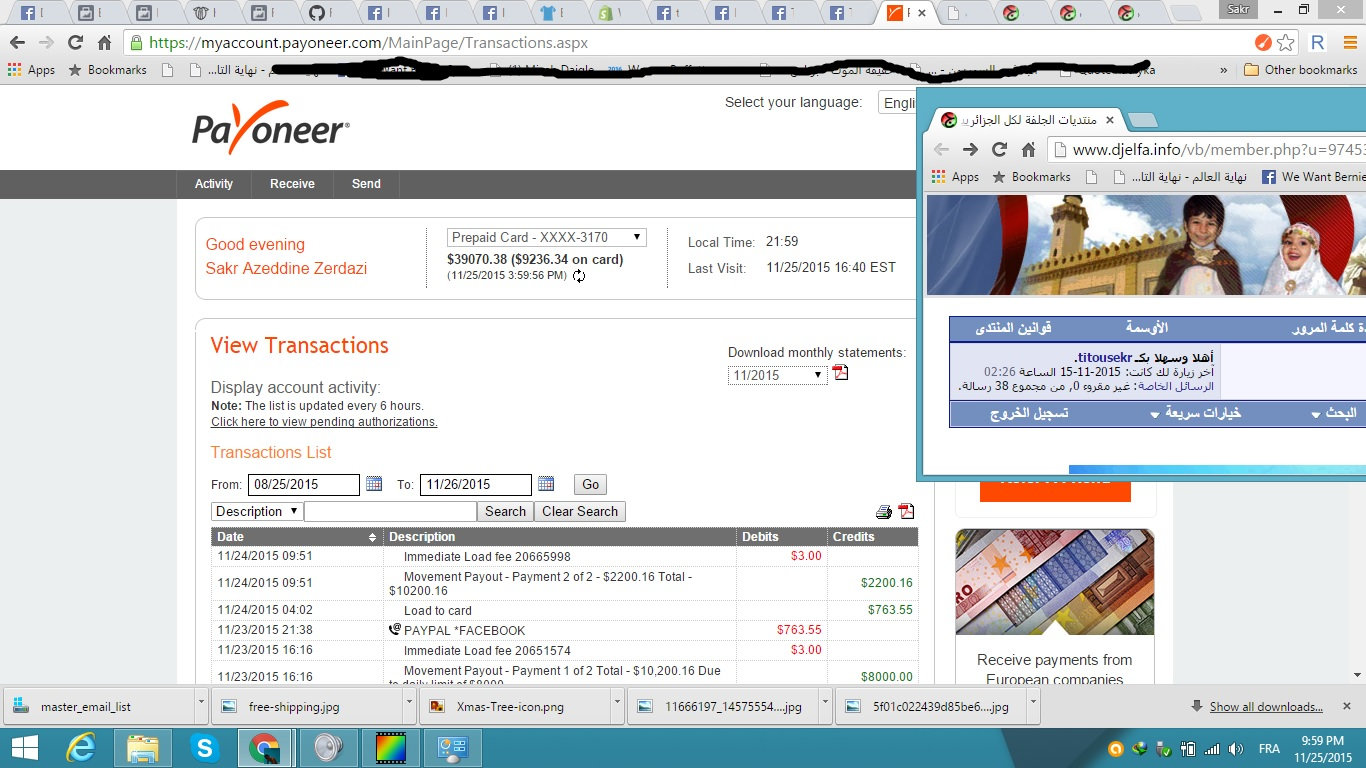Close the downloads bar
1366x768 pixels.
[1347, 706]
